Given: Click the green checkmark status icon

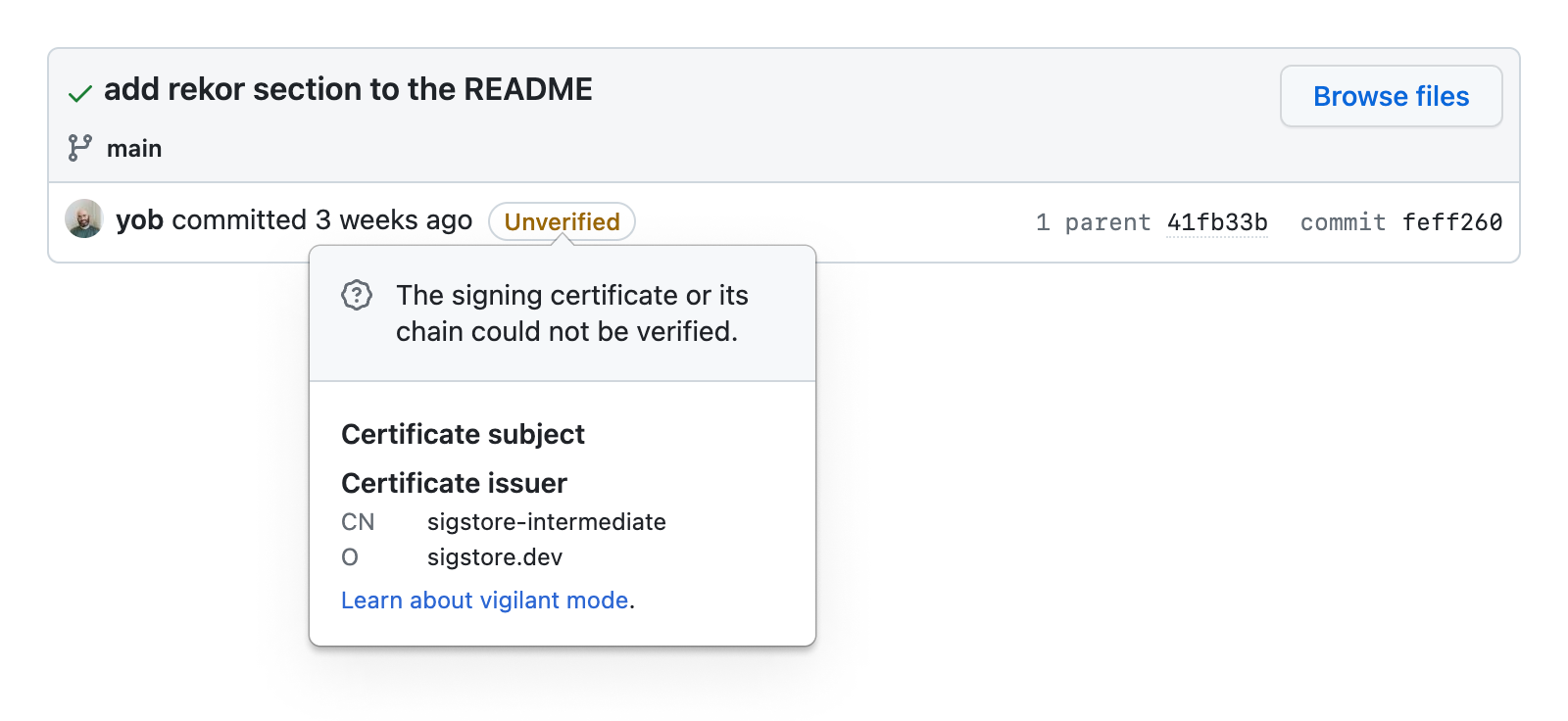Looking at the screenshot, I should (80, 94).
